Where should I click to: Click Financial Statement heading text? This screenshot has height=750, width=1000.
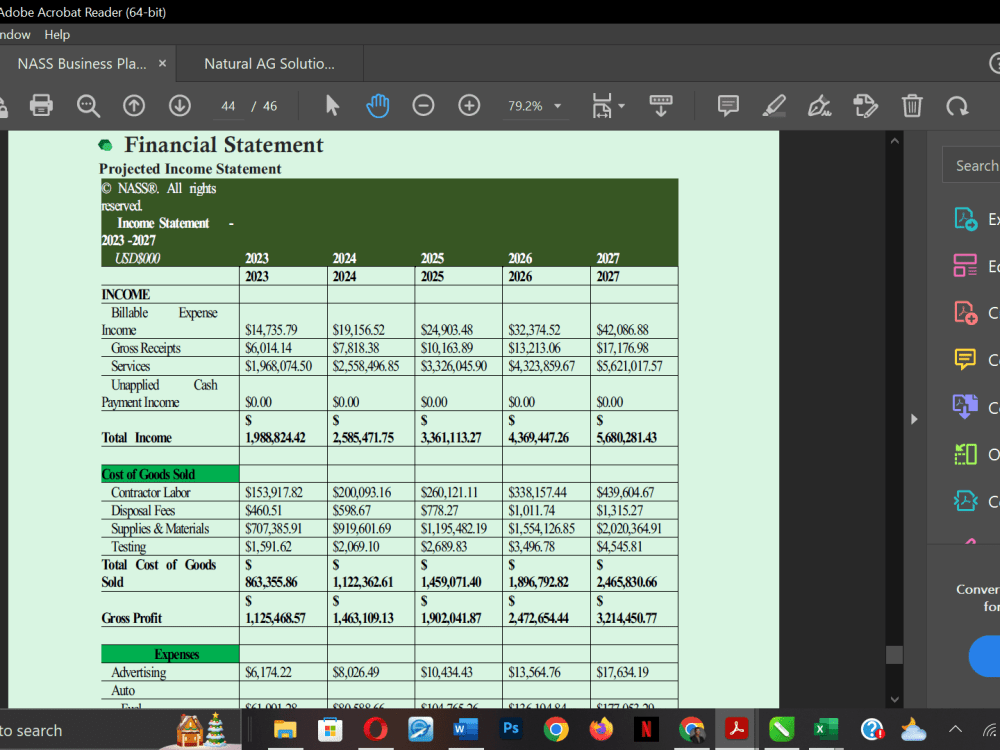[224, 145]
